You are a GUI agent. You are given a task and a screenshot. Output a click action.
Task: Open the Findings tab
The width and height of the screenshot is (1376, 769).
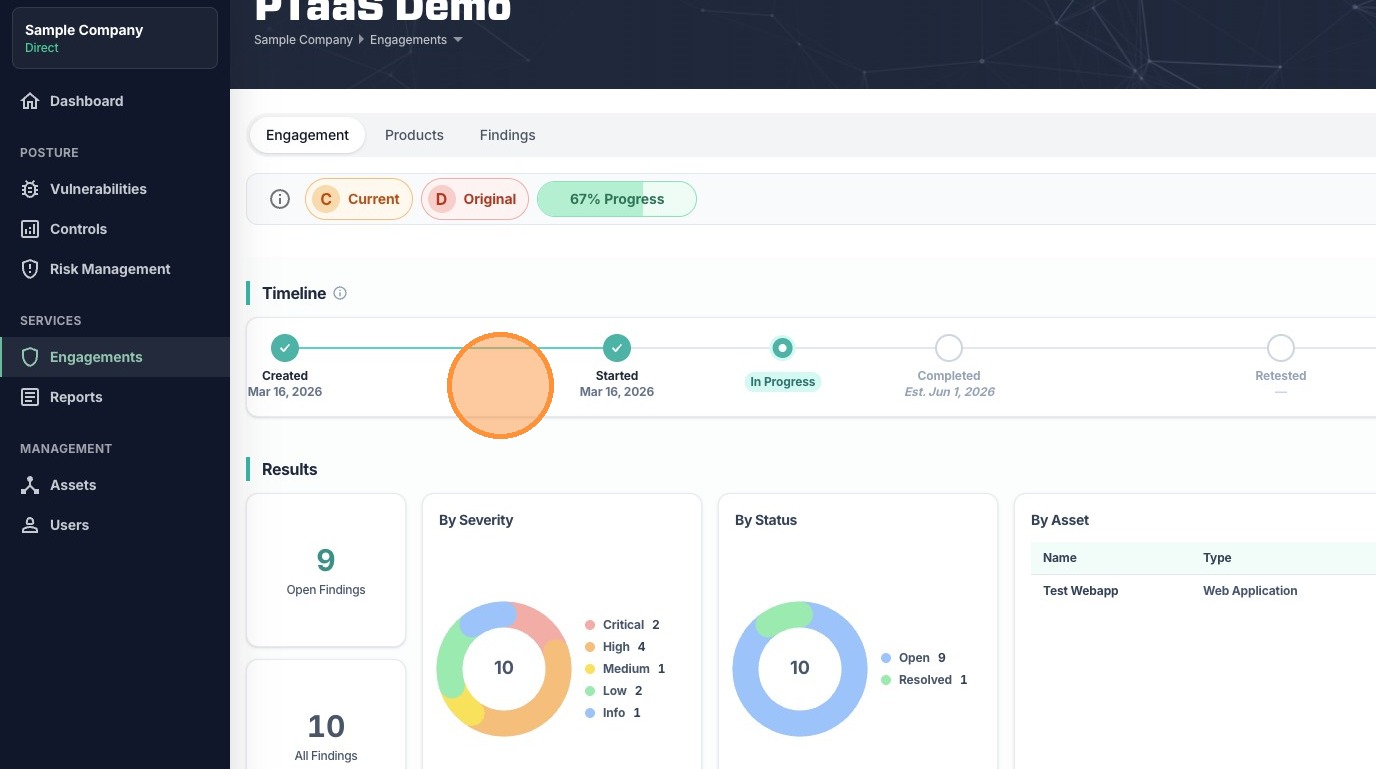(x=507, y=135)
